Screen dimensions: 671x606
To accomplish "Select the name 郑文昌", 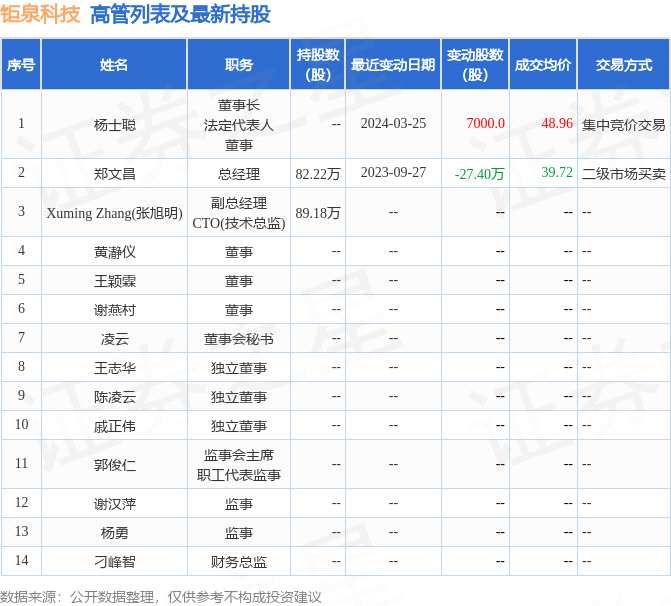I will pyautogui.click(x=114, y=174).
